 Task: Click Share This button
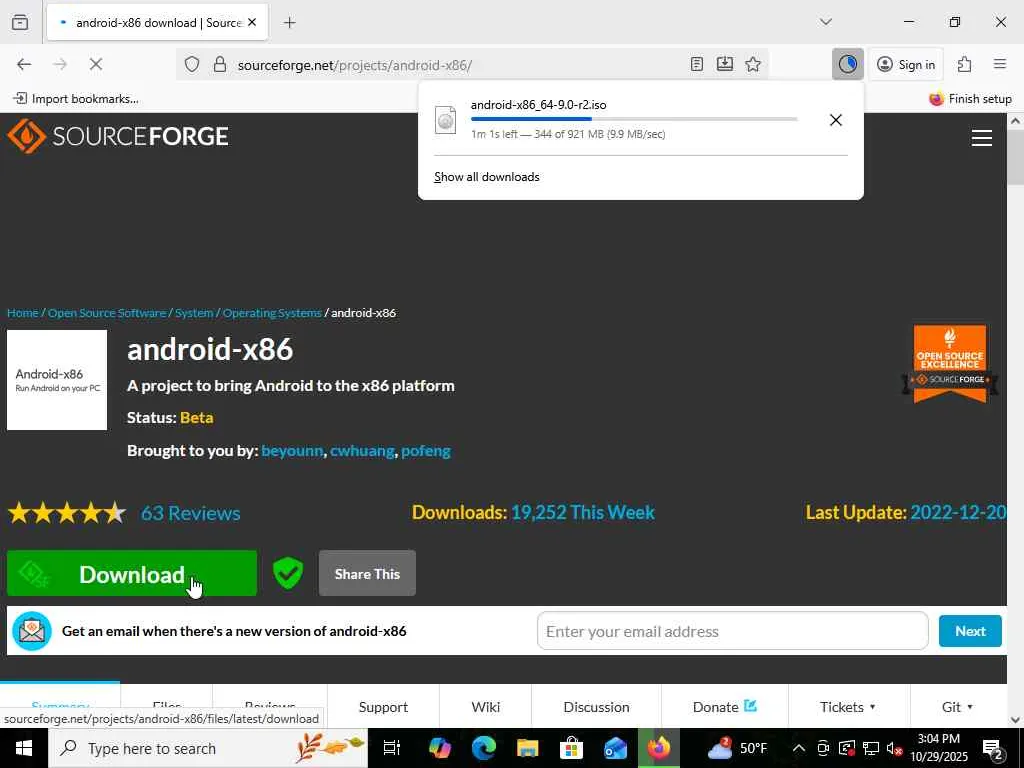(x=367, y=573)
